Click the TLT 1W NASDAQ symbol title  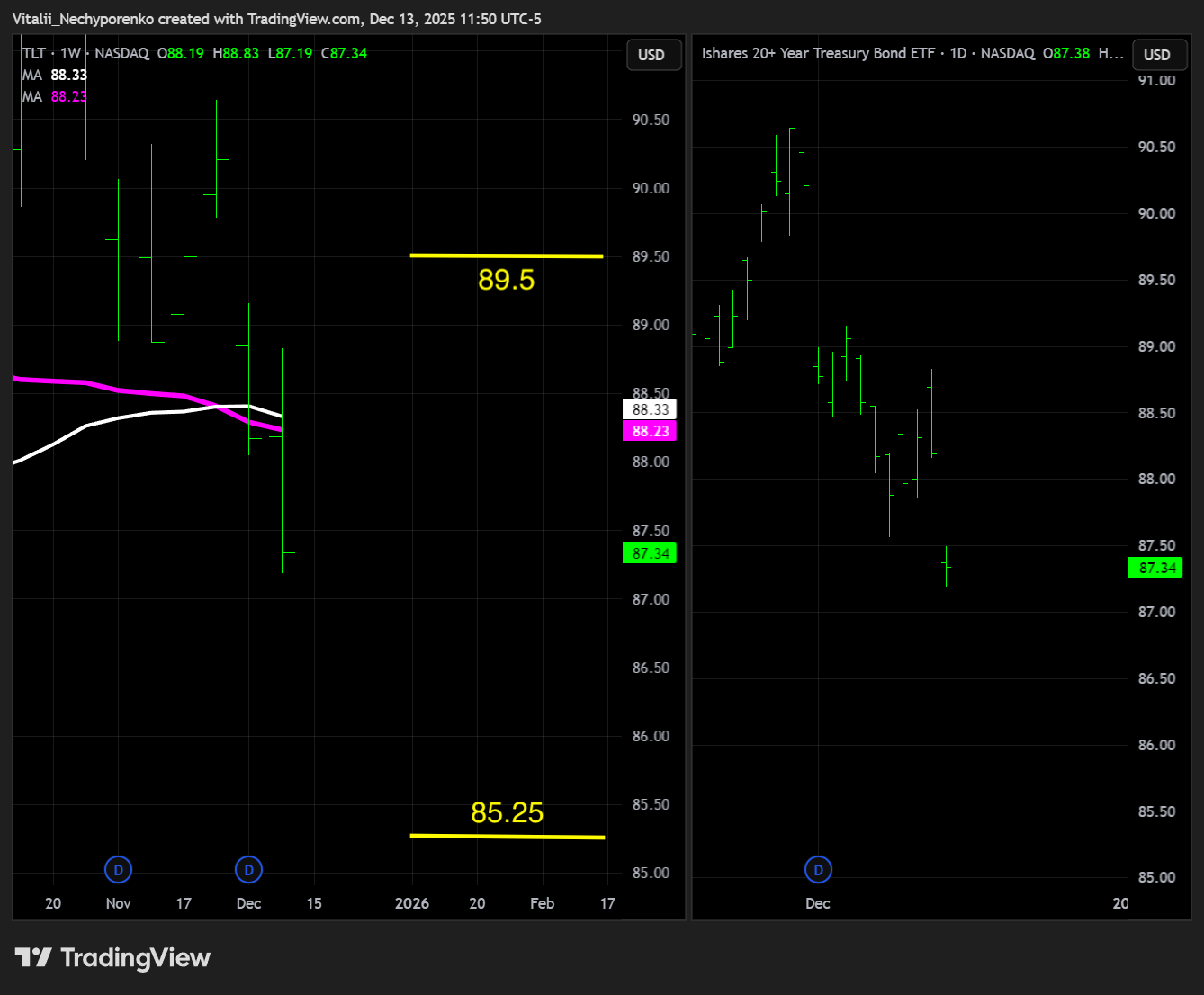(85, 53)
